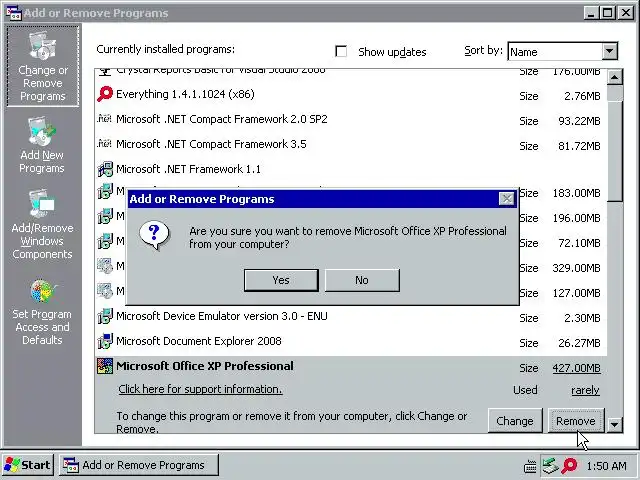Click the 81.72MB size value

[579, 146]
